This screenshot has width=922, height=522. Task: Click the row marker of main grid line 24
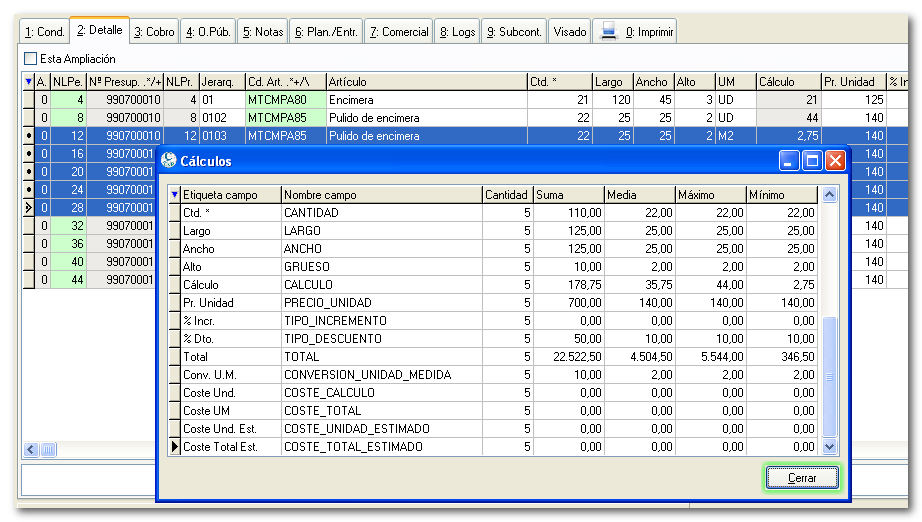[28, 190]
